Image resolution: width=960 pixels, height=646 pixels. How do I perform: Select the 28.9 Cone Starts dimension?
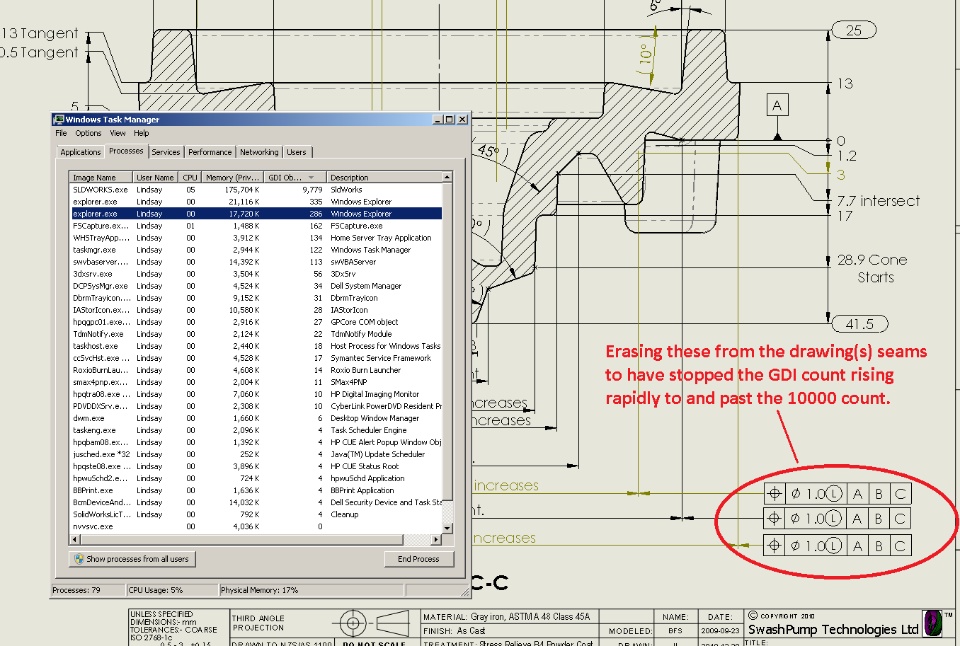point(872,268)
